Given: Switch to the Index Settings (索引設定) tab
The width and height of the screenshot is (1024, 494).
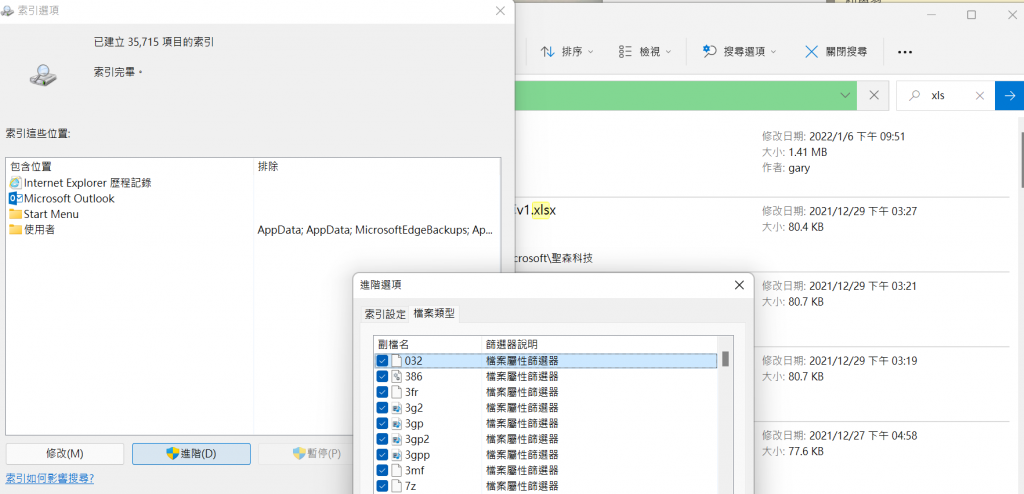Looking at the screenshot, I should point(385,314).
